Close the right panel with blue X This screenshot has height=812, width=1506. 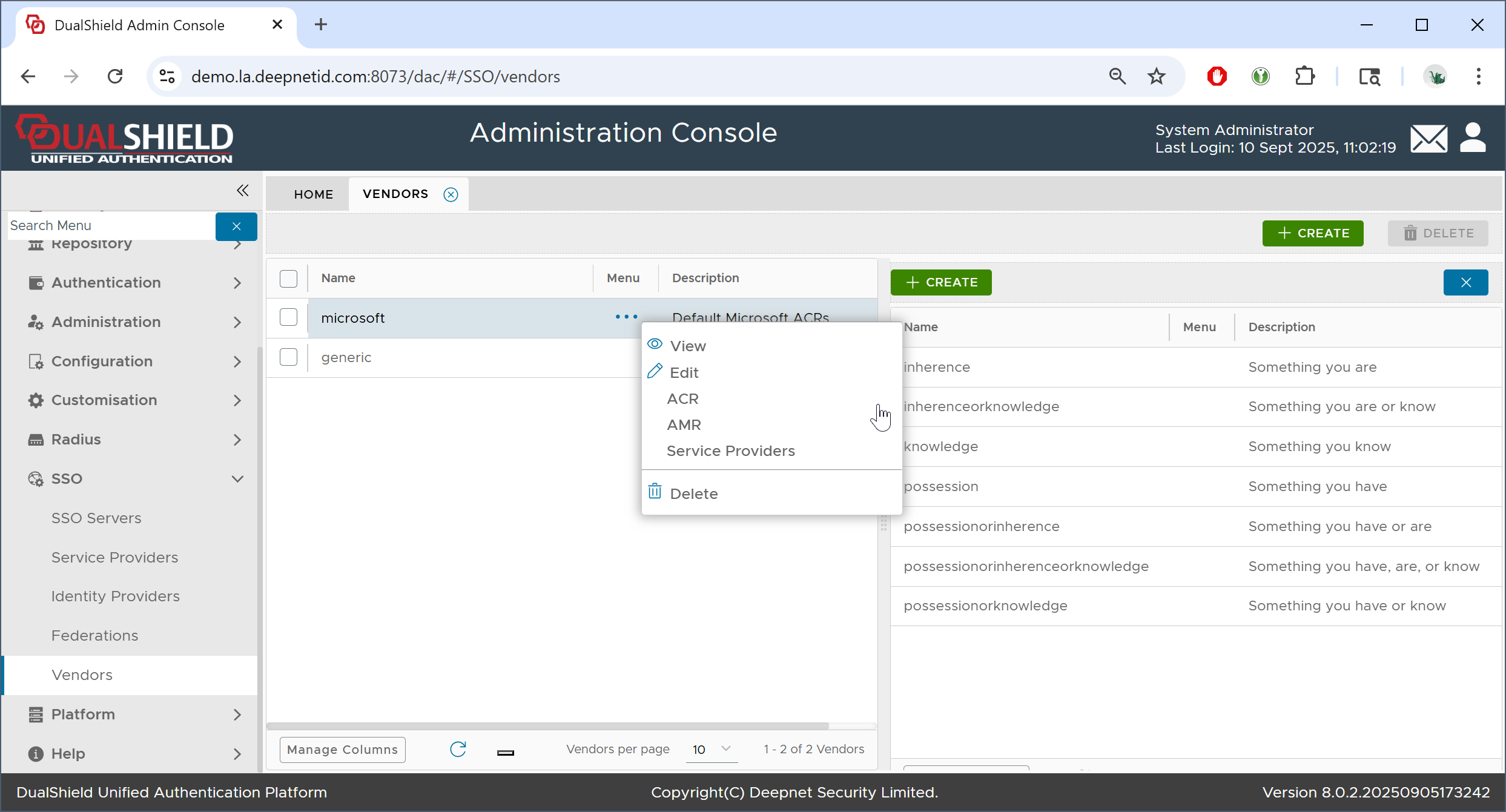[1465, 282]
